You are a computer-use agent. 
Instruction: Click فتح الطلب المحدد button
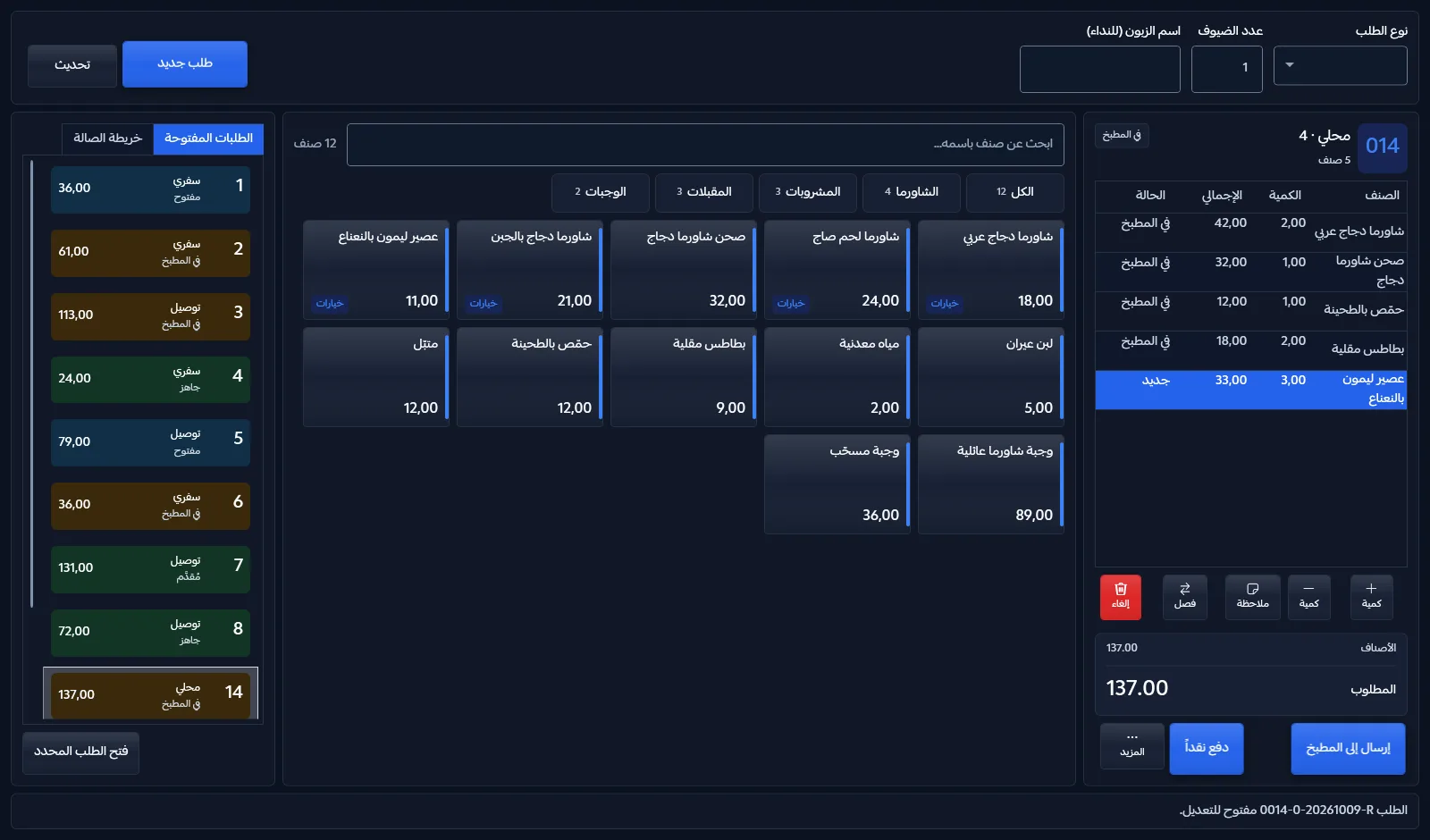click(x=80, y=752)
